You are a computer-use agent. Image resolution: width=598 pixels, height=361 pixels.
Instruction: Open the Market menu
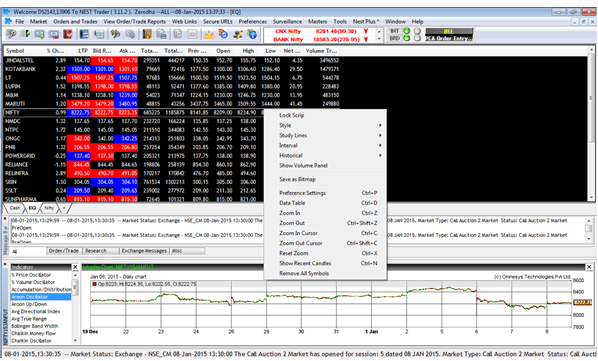[38, 21]
